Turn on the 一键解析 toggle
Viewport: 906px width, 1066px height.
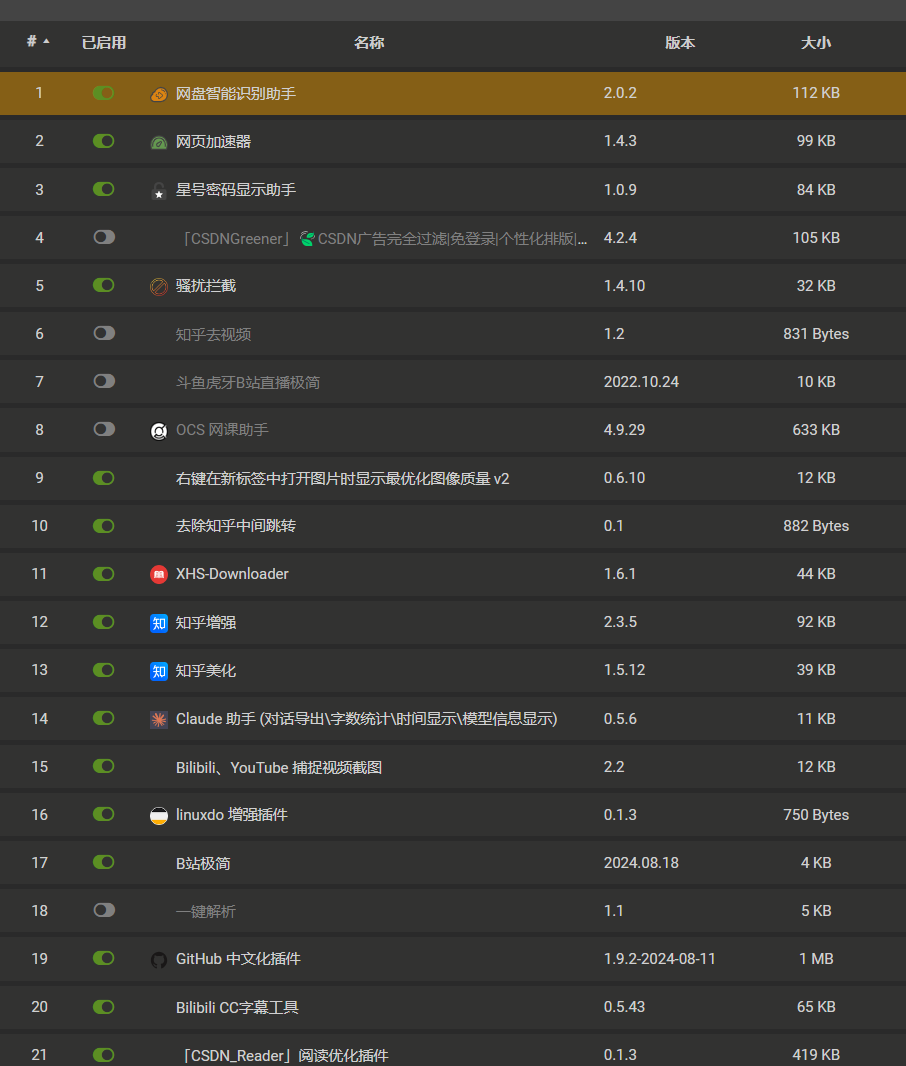tap(104, 910)
